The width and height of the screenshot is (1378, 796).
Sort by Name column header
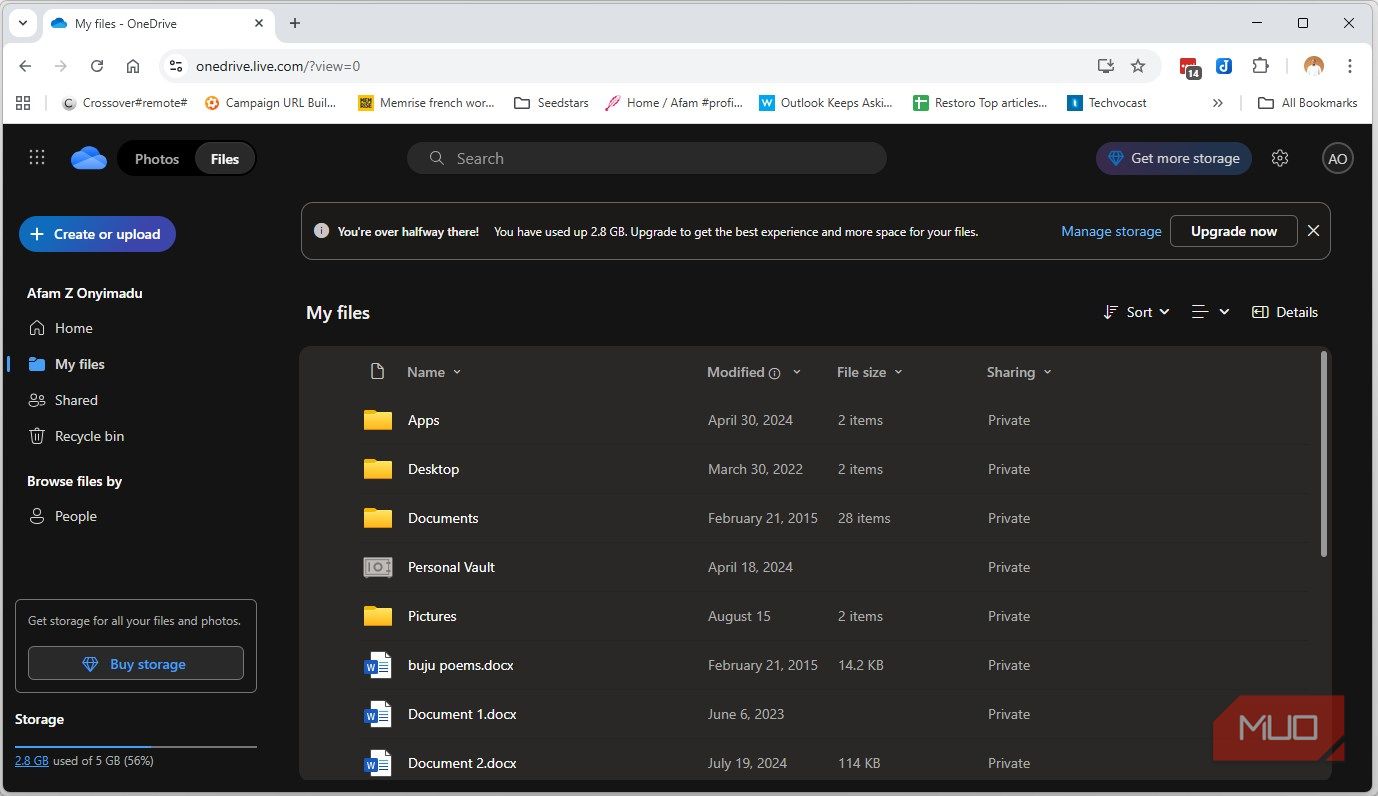tap(434, 372)
